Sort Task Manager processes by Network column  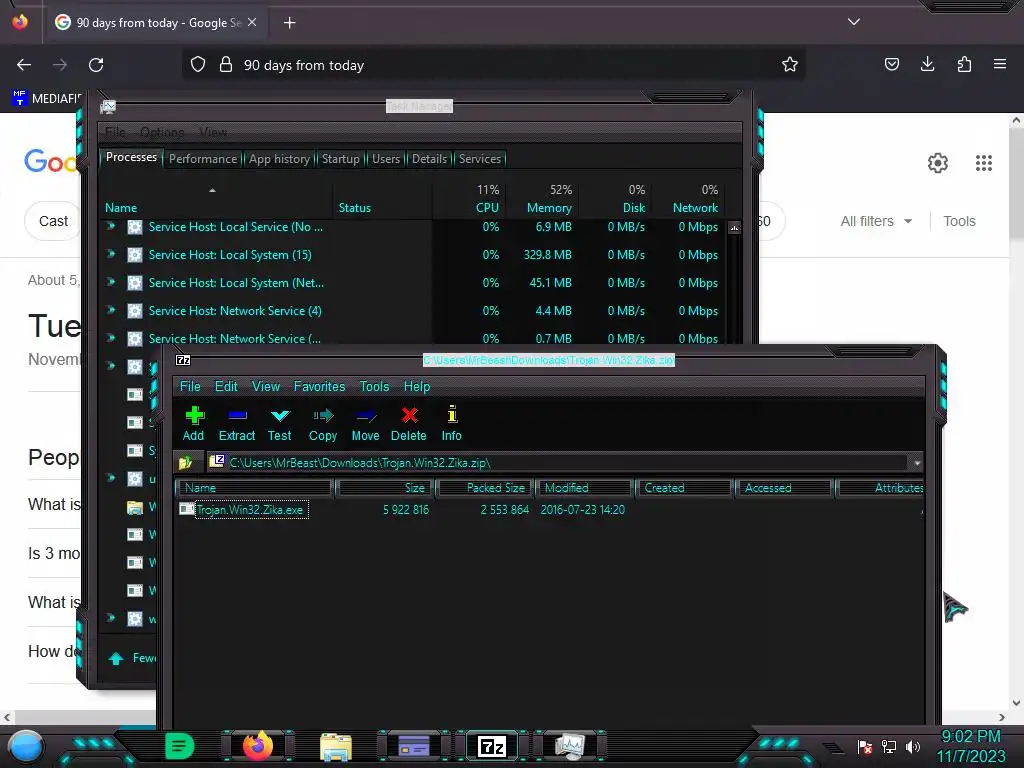[x=688, y=199]
